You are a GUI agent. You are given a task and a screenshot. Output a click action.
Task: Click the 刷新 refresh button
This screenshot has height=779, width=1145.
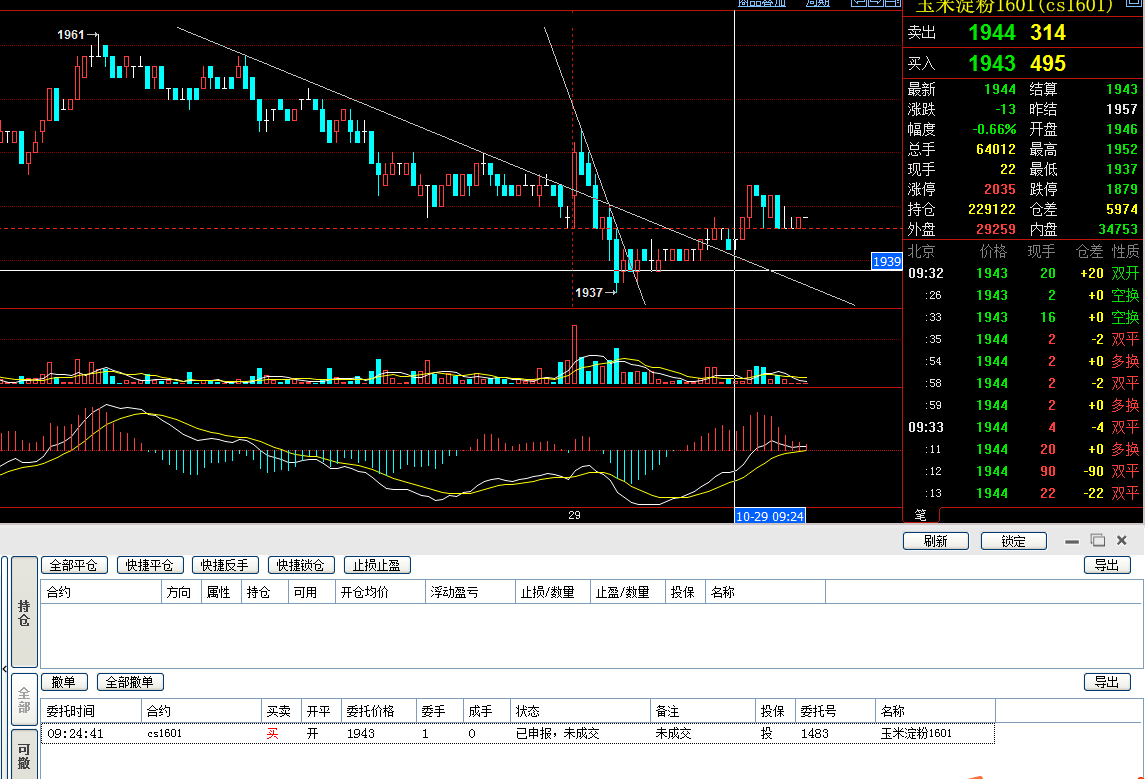(x=936, y=541)
